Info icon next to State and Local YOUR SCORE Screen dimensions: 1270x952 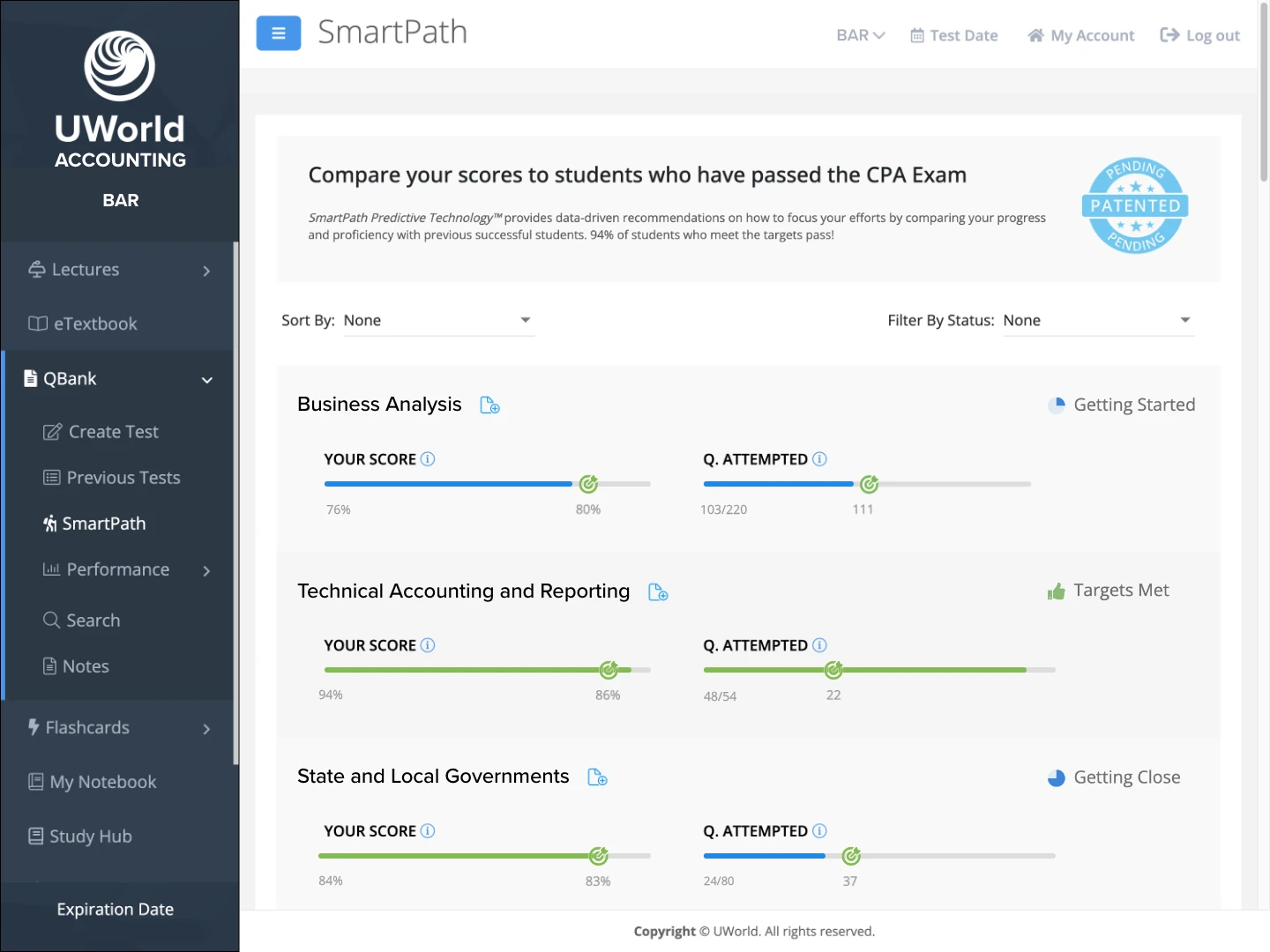428,831
